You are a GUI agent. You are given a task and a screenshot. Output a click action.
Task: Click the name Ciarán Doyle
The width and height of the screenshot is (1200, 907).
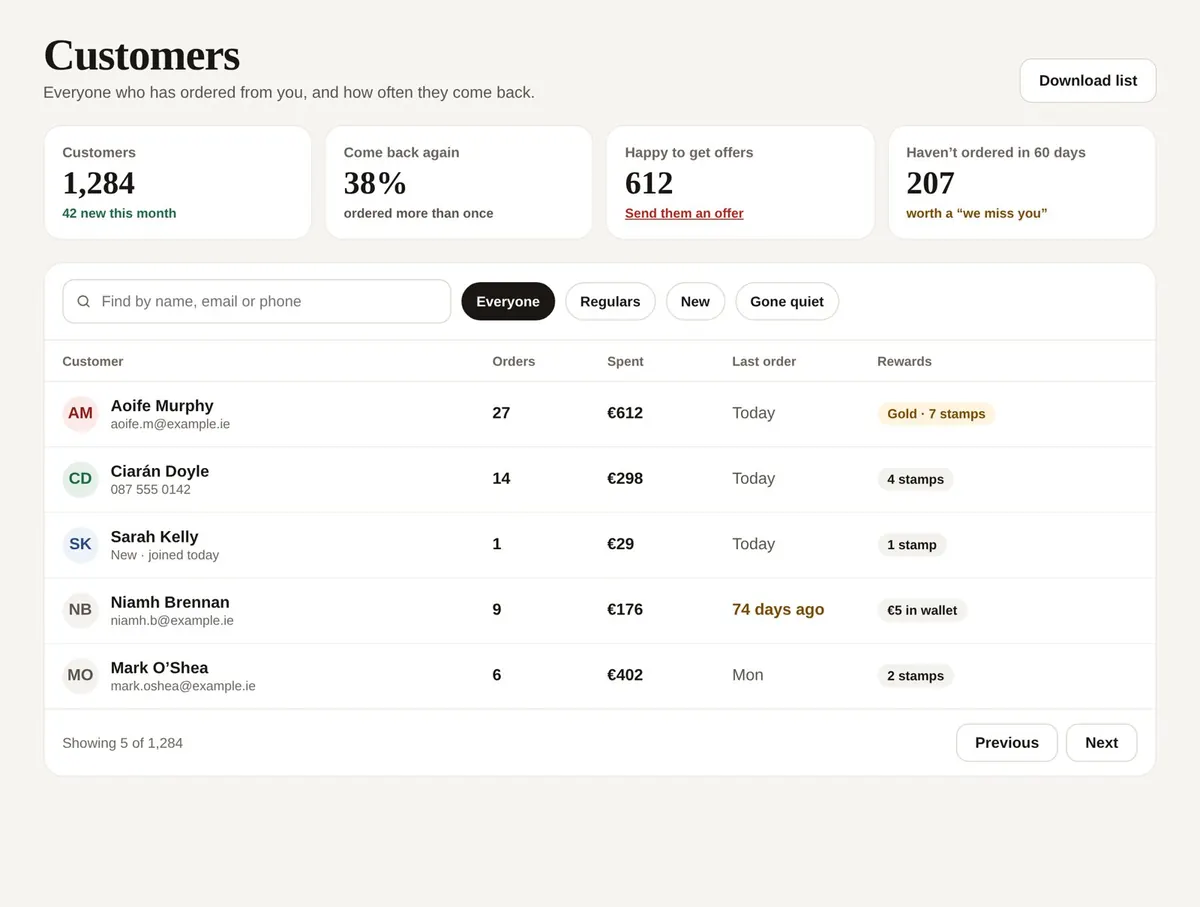(x=160, y=471)
